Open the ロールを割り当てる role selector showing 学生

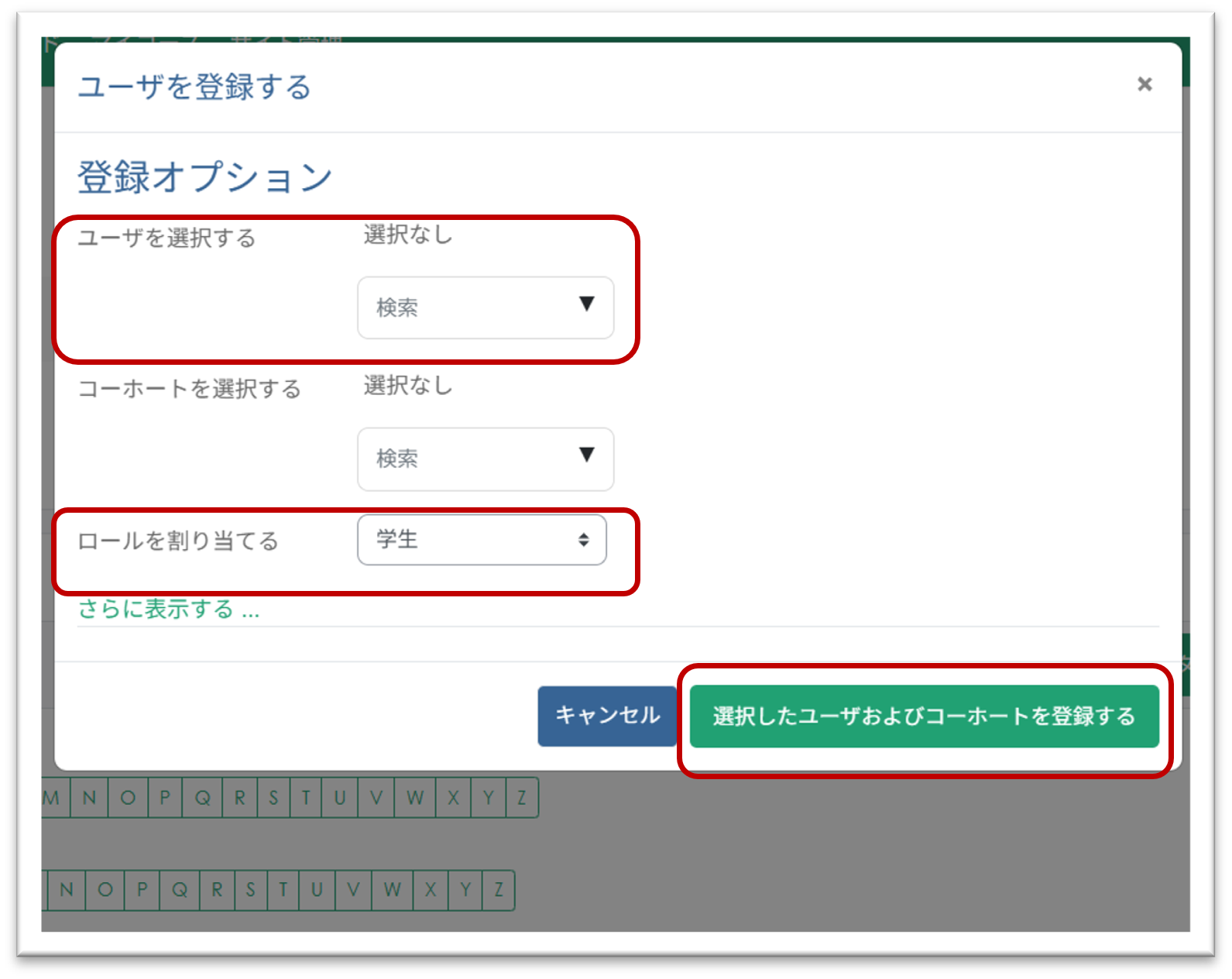tap(482, 540)
